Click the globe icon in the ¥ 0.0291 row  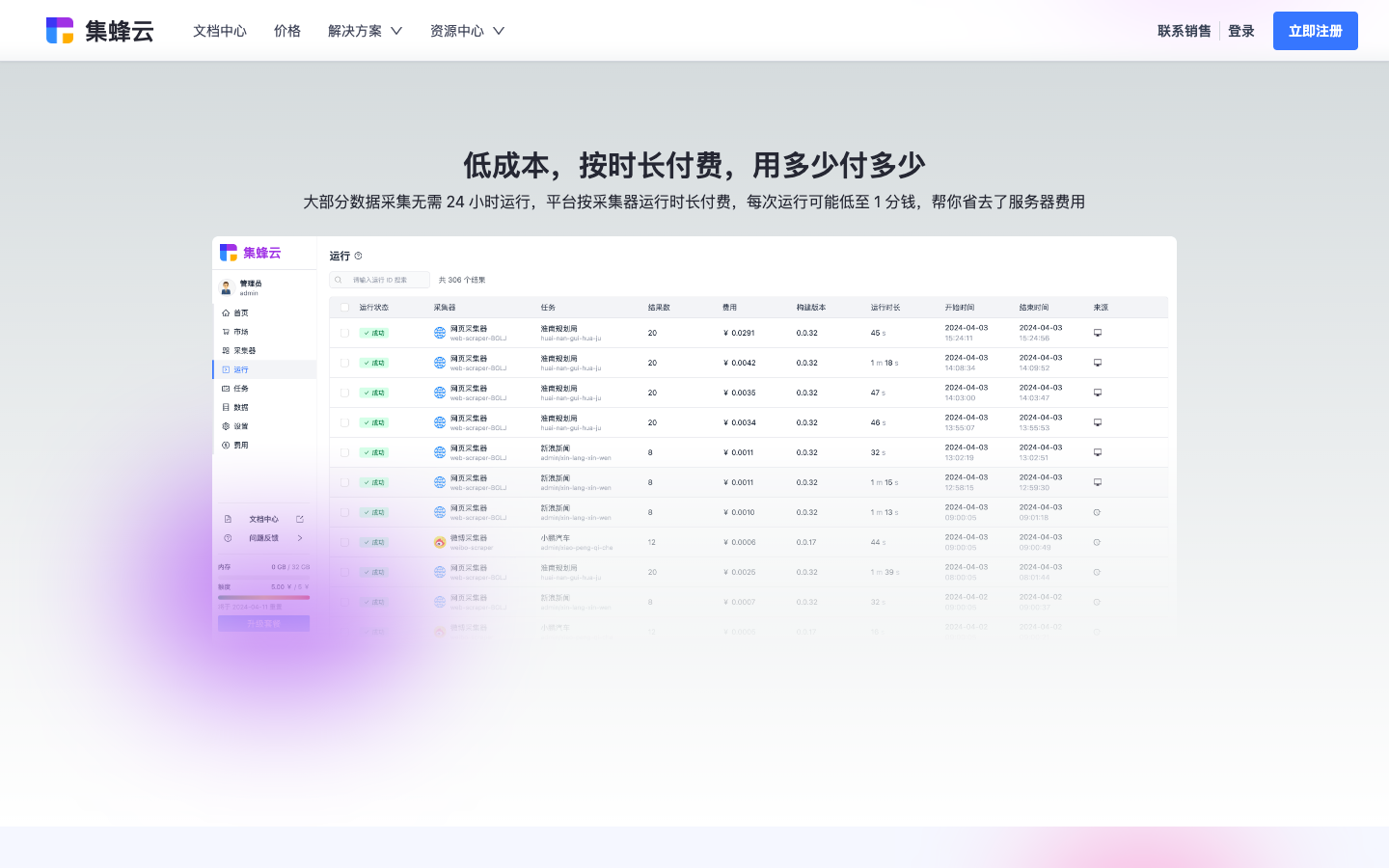(440, 333)
